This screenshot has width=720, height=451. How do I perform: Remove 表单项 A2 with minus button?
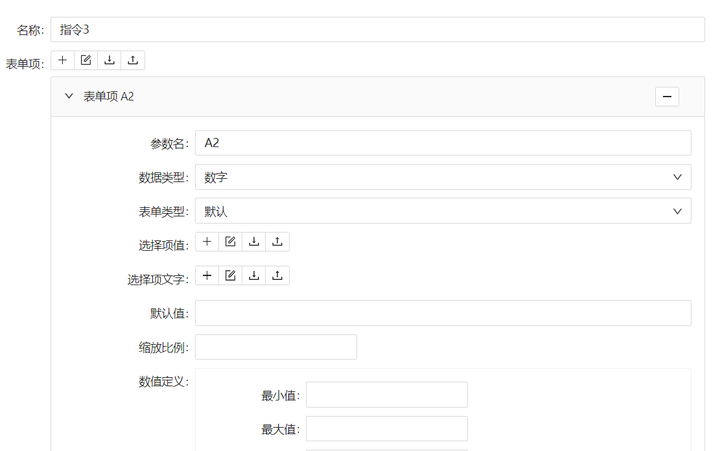(x=667, y=96)
